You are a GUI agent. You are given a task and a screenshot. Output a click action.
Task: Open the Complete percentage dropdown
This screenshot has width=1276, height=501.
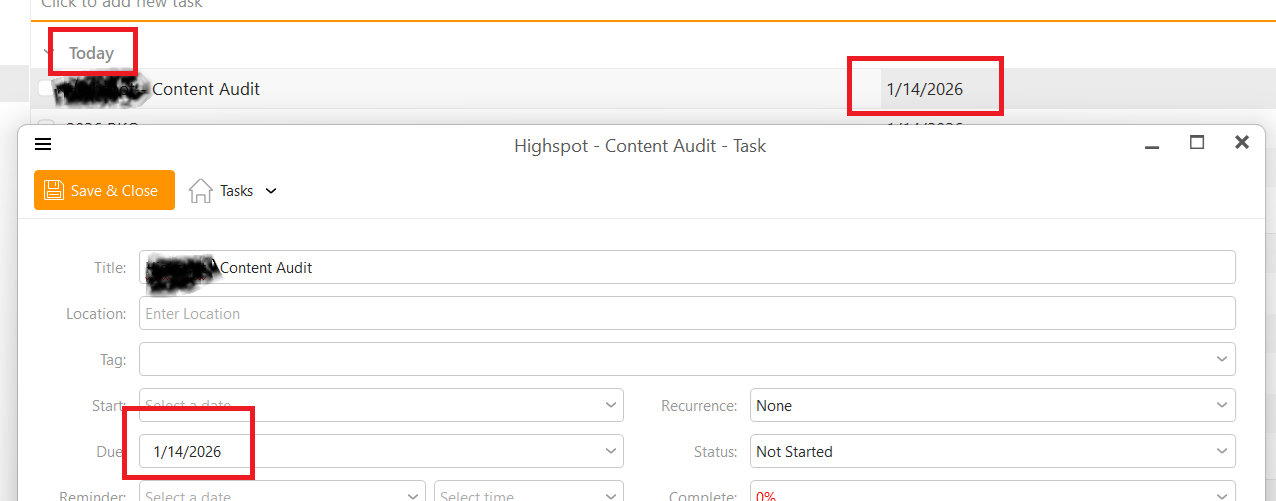pos(1221,495)
